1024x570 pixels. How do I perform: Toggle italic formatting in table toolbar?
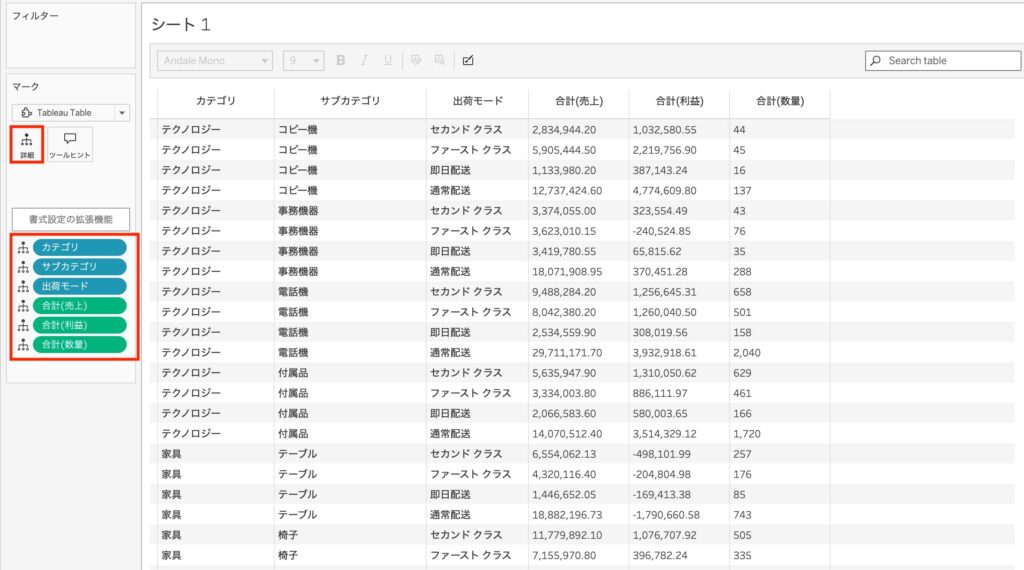364,60
